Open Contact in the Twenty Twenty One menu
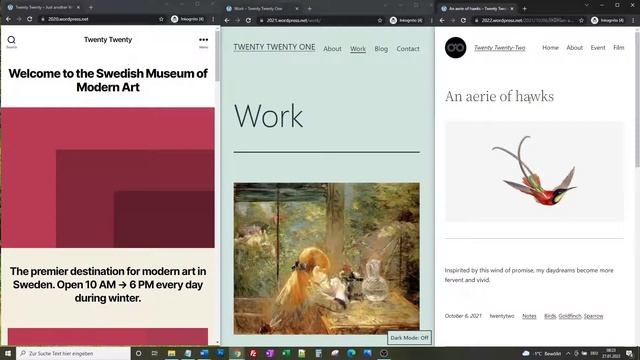640x360 pixels. [408, 49]
